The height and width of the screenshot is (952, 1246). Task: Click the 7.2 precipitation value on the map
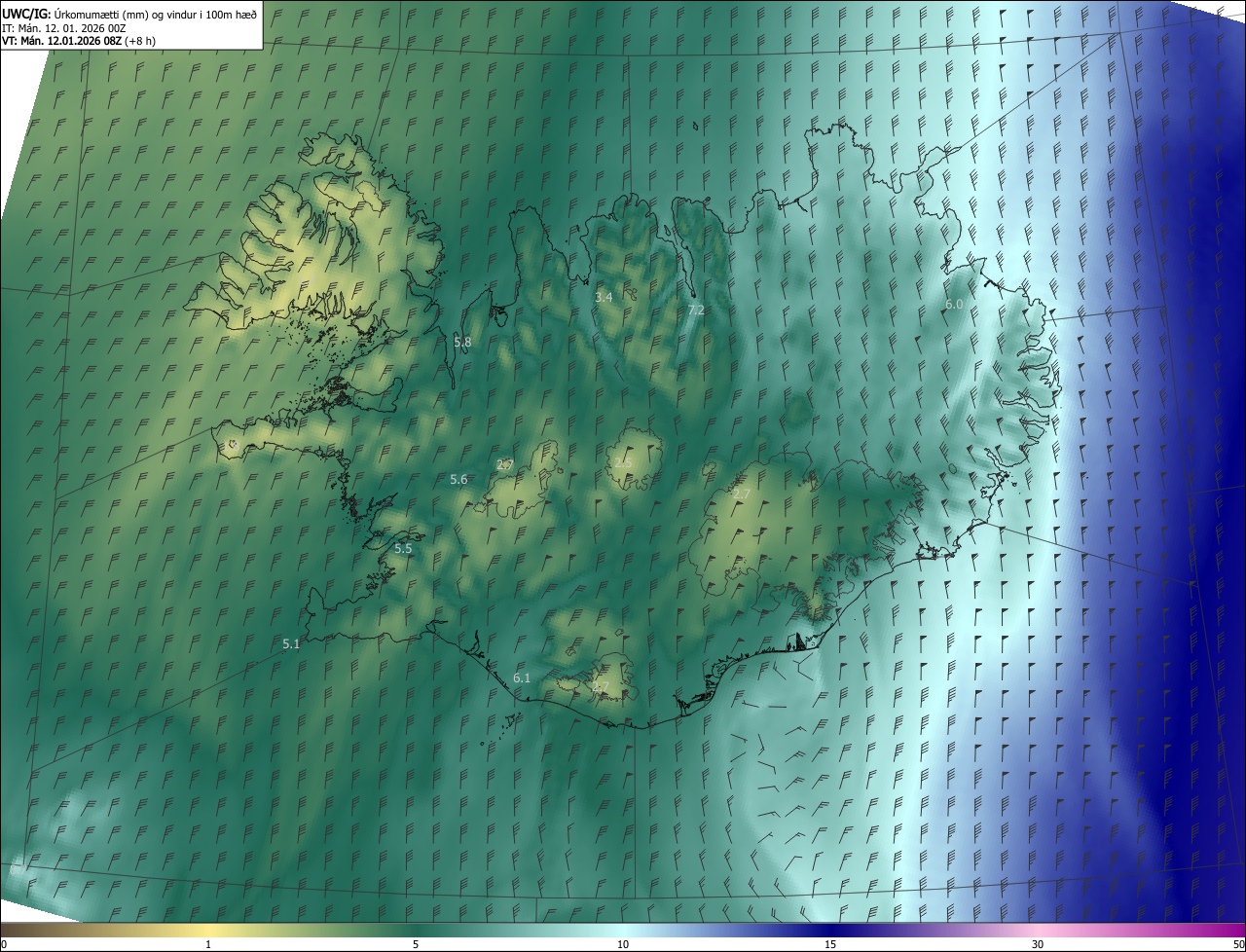[x=696, y=310]
